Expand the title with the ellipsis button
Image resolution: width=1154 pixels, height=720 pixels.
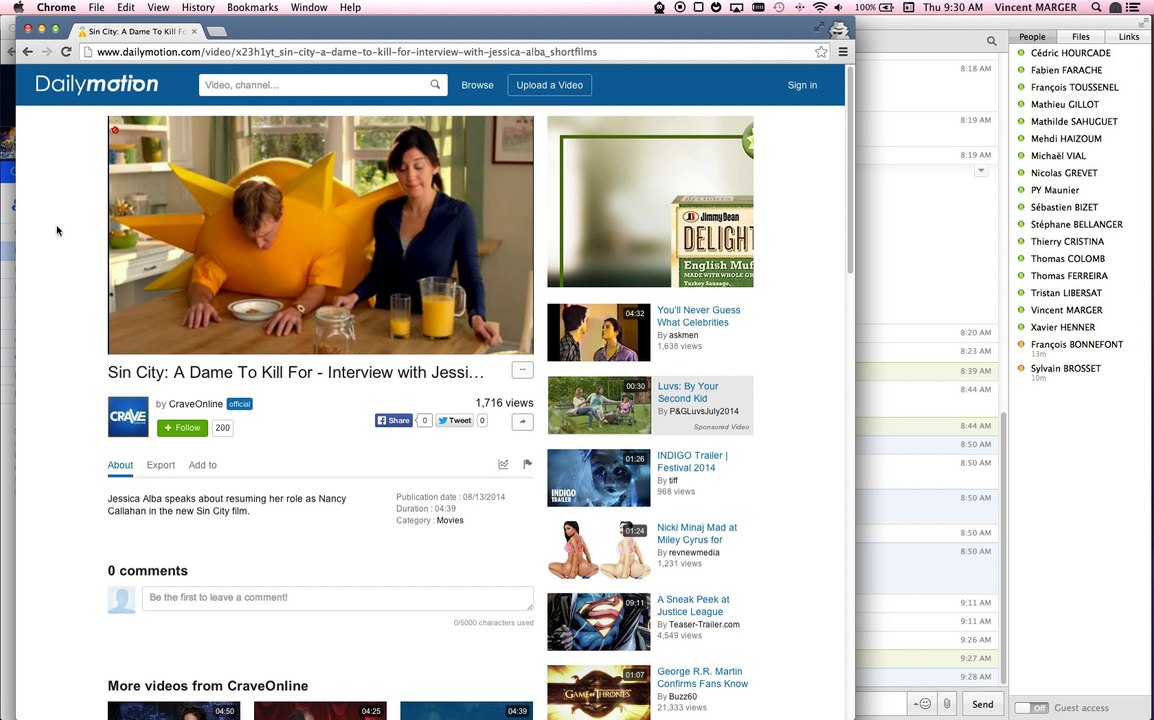pyautogui.click(x=523, y=370)
